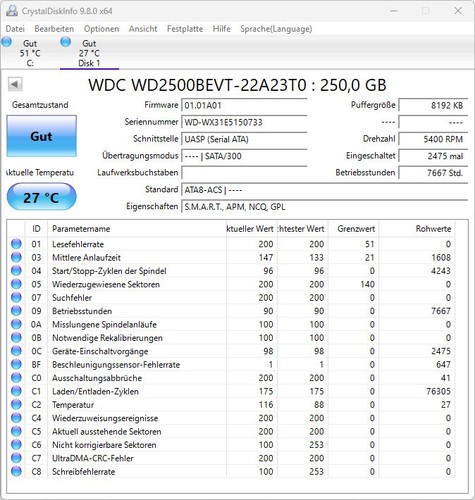Click status orb of UltraDMA-CRC-Fehler row
The height and width of the screenshot is (500, 475).
click(x=16, y=458)
